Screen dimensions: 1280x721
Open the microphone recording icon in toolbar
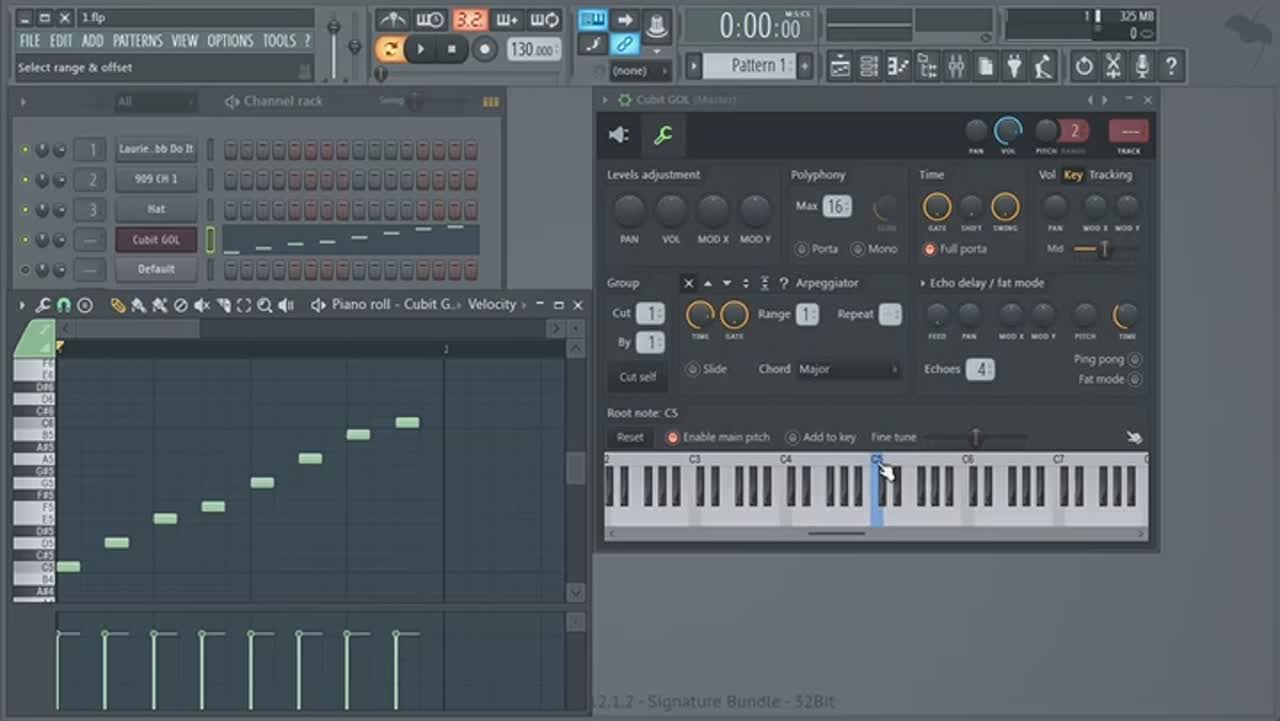(1141, 67)
